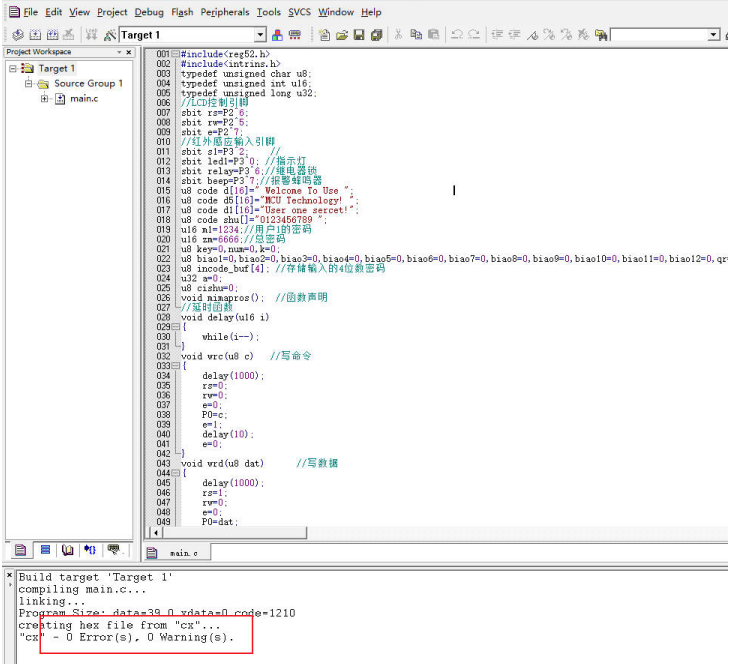Switch to Functions tab in workspace panel
Image resolution: width=746 pixels, height=664 pixels.
pos(90,550)
